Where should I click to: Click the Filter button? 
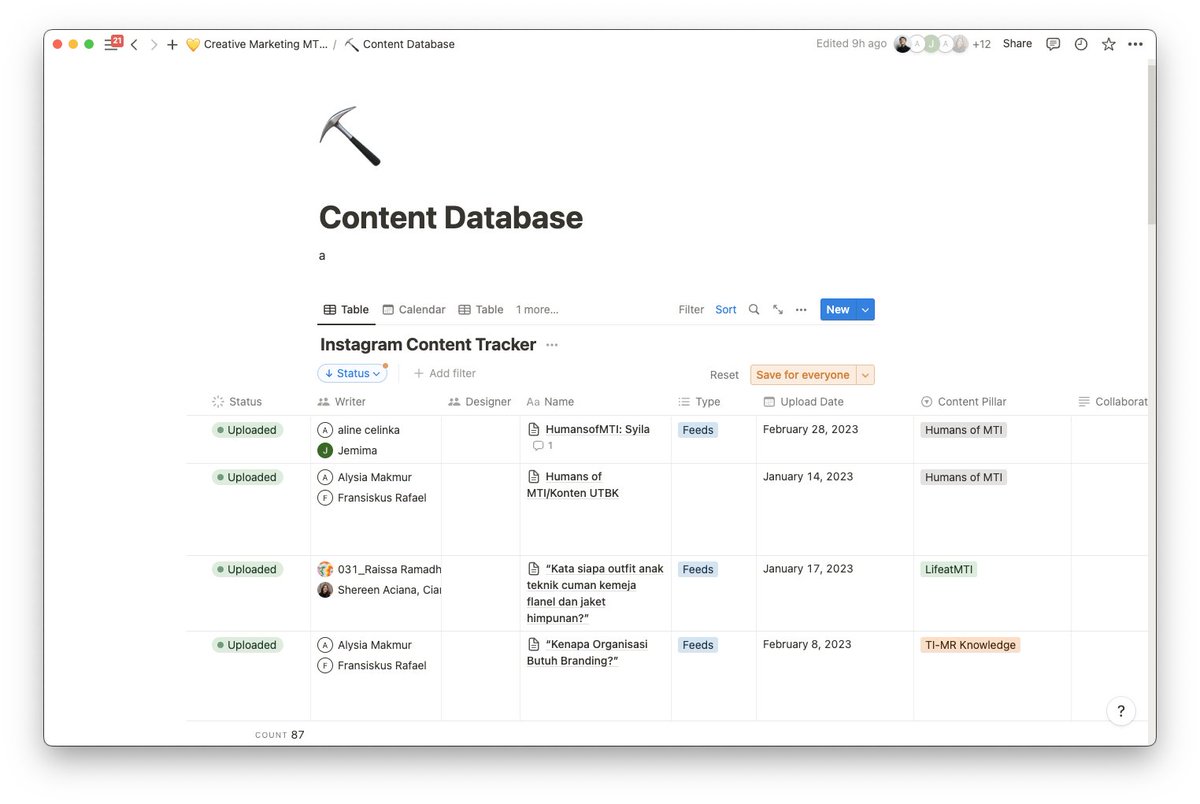[691, 310]
